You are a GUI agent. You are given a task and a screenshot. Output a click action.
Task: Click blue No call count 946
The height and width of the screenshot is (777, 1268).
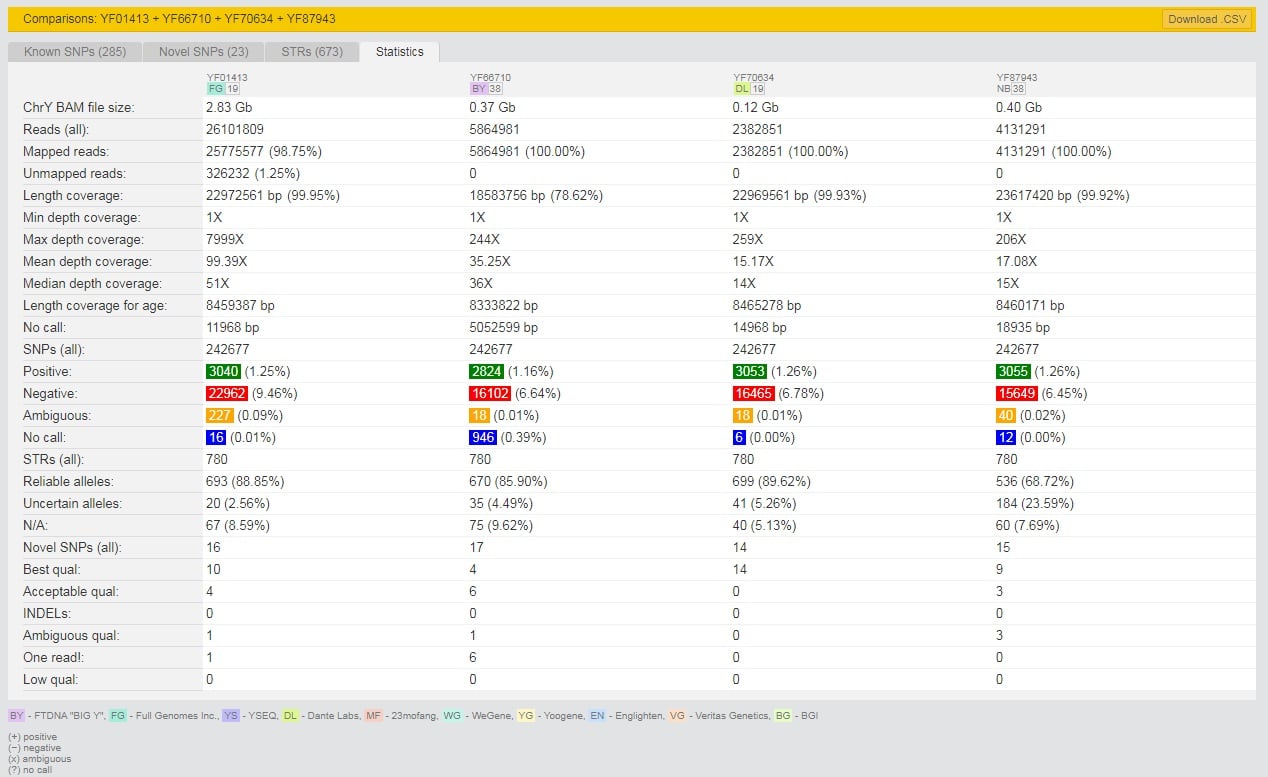point(482,438)
